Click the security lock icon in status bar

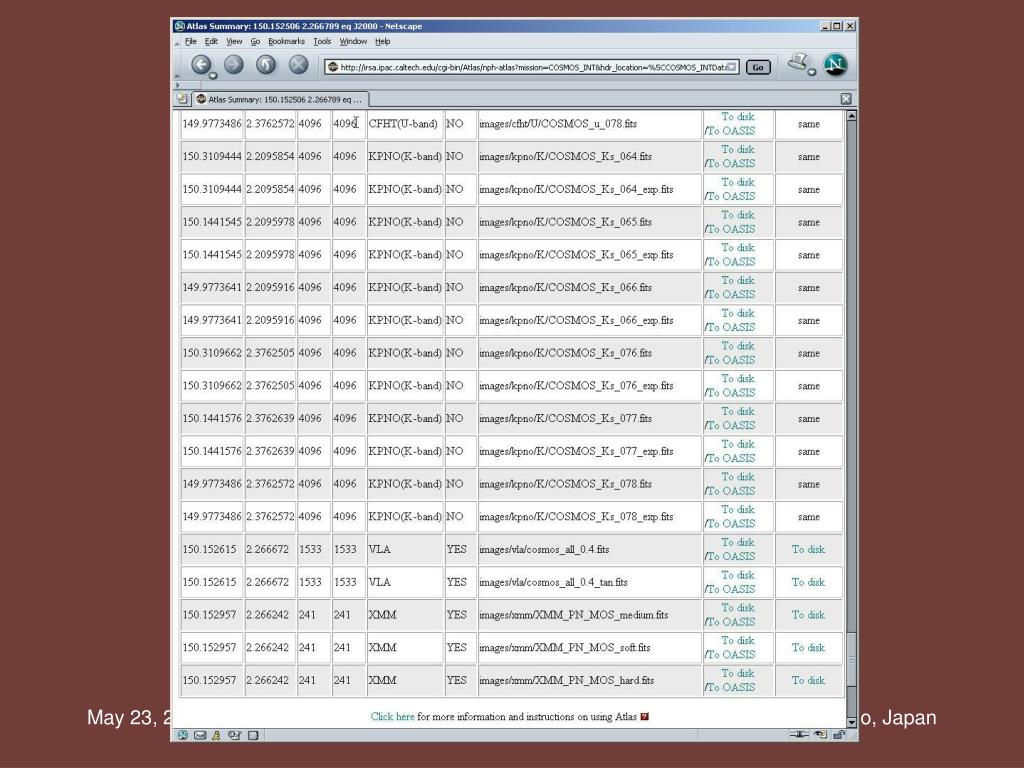click(839, 735)
